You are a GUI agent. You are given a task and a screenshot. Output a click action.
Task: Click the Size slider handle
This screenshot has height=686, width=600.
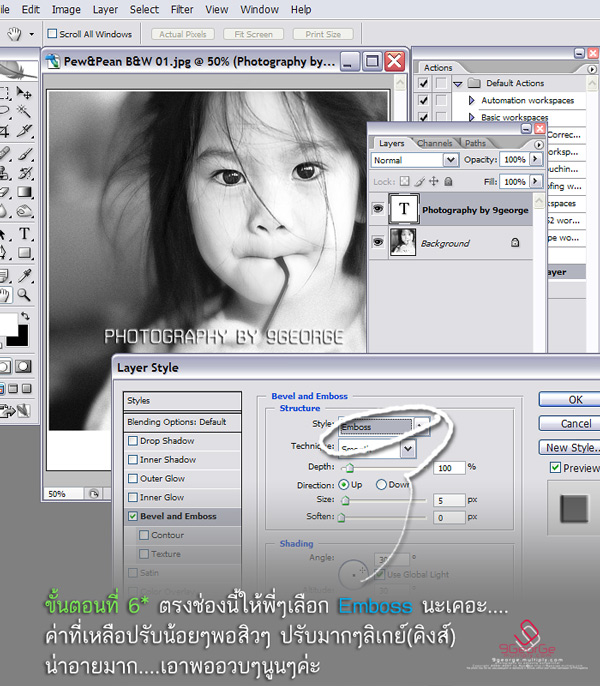click(x=345, y=500)
